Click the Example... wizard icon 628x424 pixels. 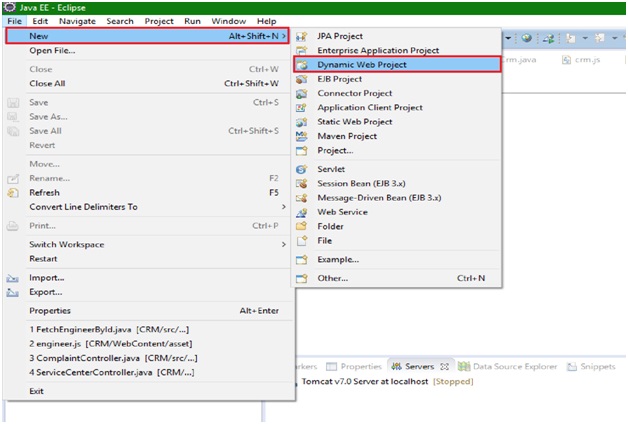point(301,260)
